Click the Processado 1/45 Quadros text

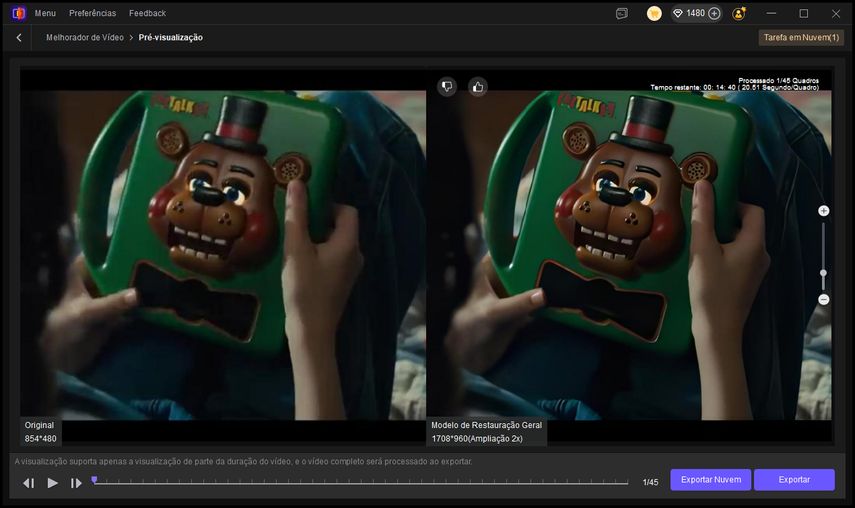[x=778, y=81]
